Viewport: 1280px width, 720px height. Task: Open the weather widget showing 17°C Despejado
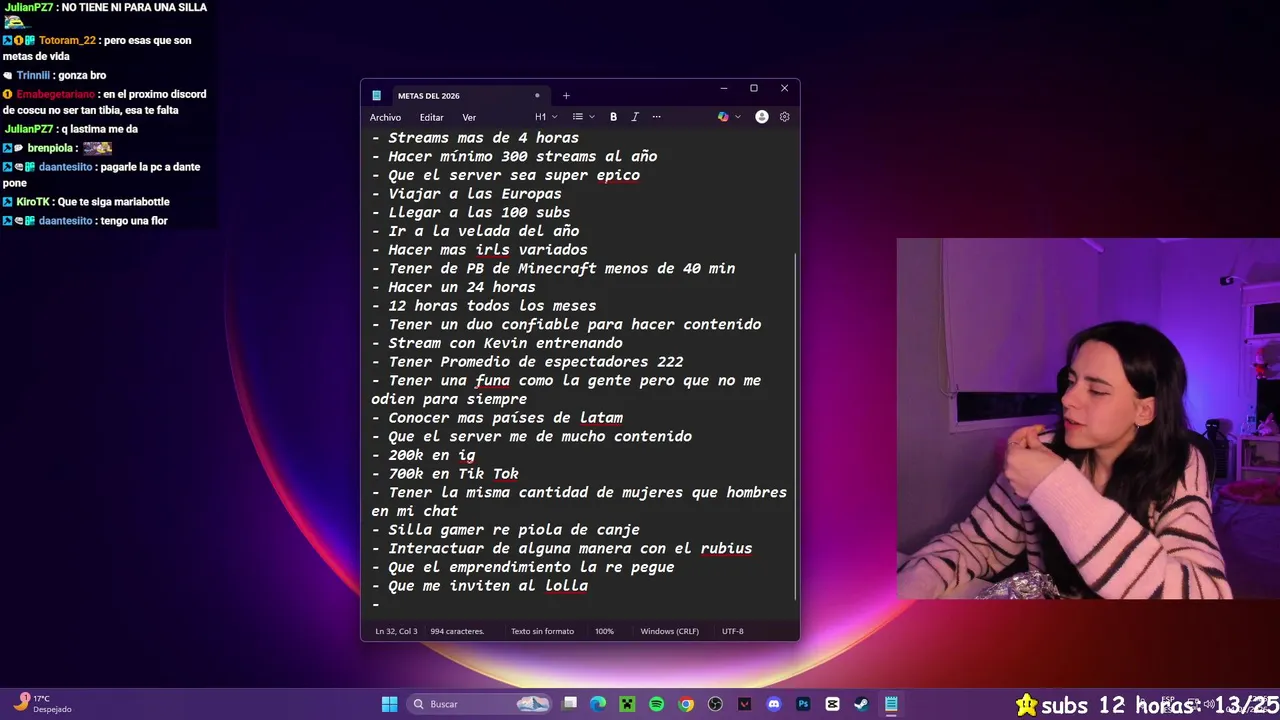tap(43, 704)
